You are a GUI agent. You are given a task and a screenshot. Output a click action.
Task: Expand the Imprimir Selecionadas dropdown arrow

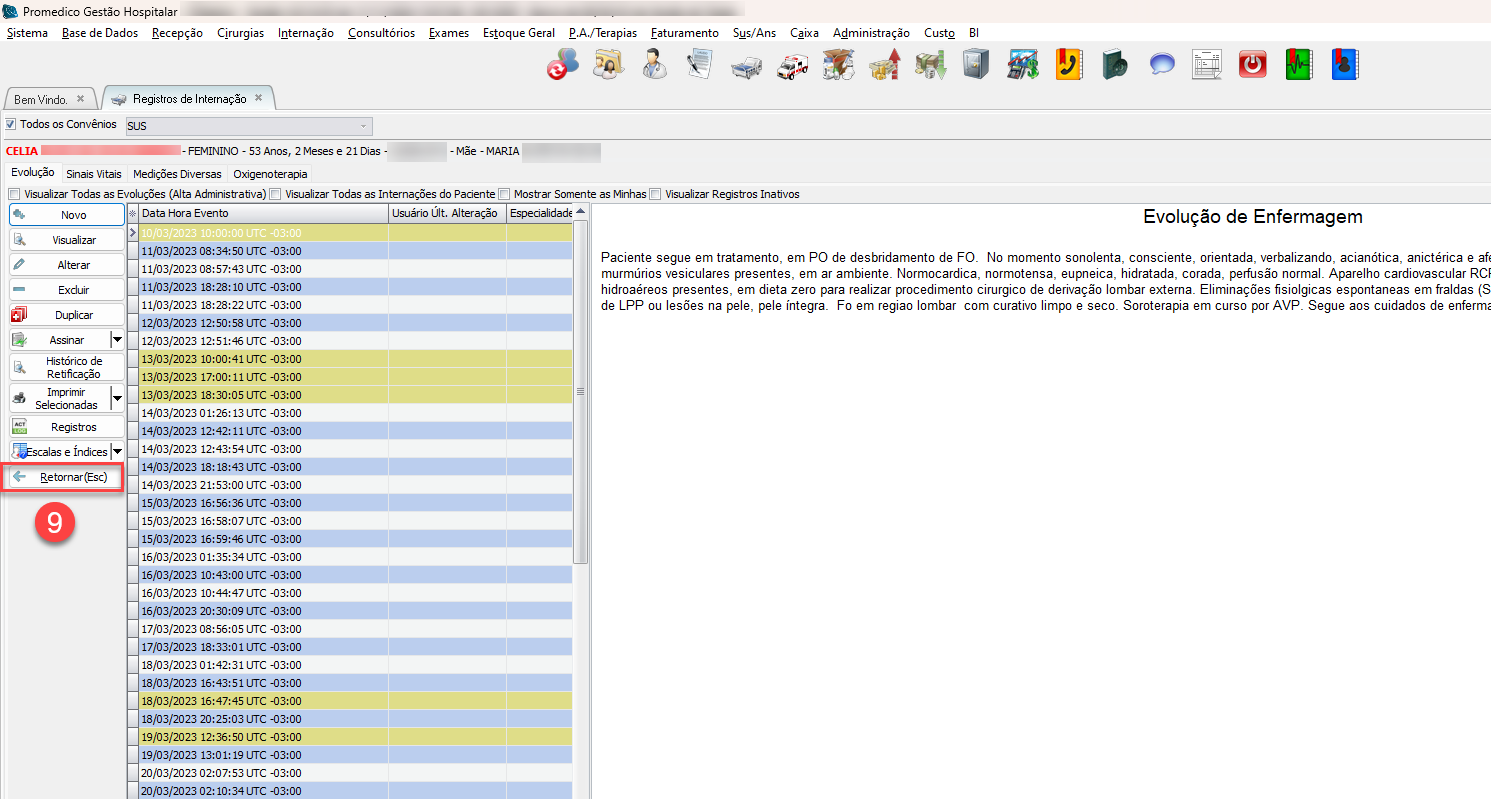pyautogui.click(x=117, y=398)
